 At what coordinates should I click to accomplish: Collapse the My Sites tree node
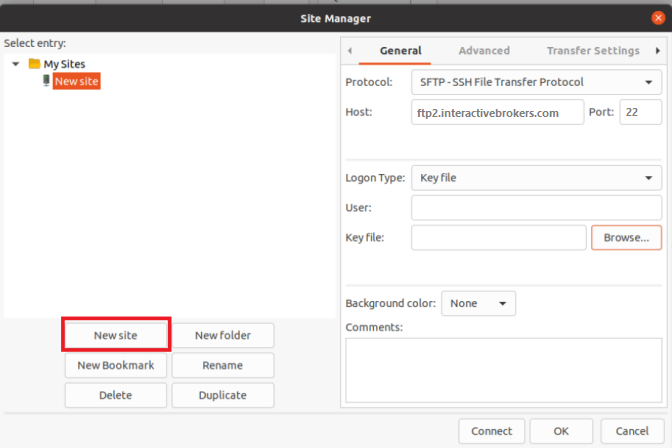pyautogui.click(x=16, y=64)
